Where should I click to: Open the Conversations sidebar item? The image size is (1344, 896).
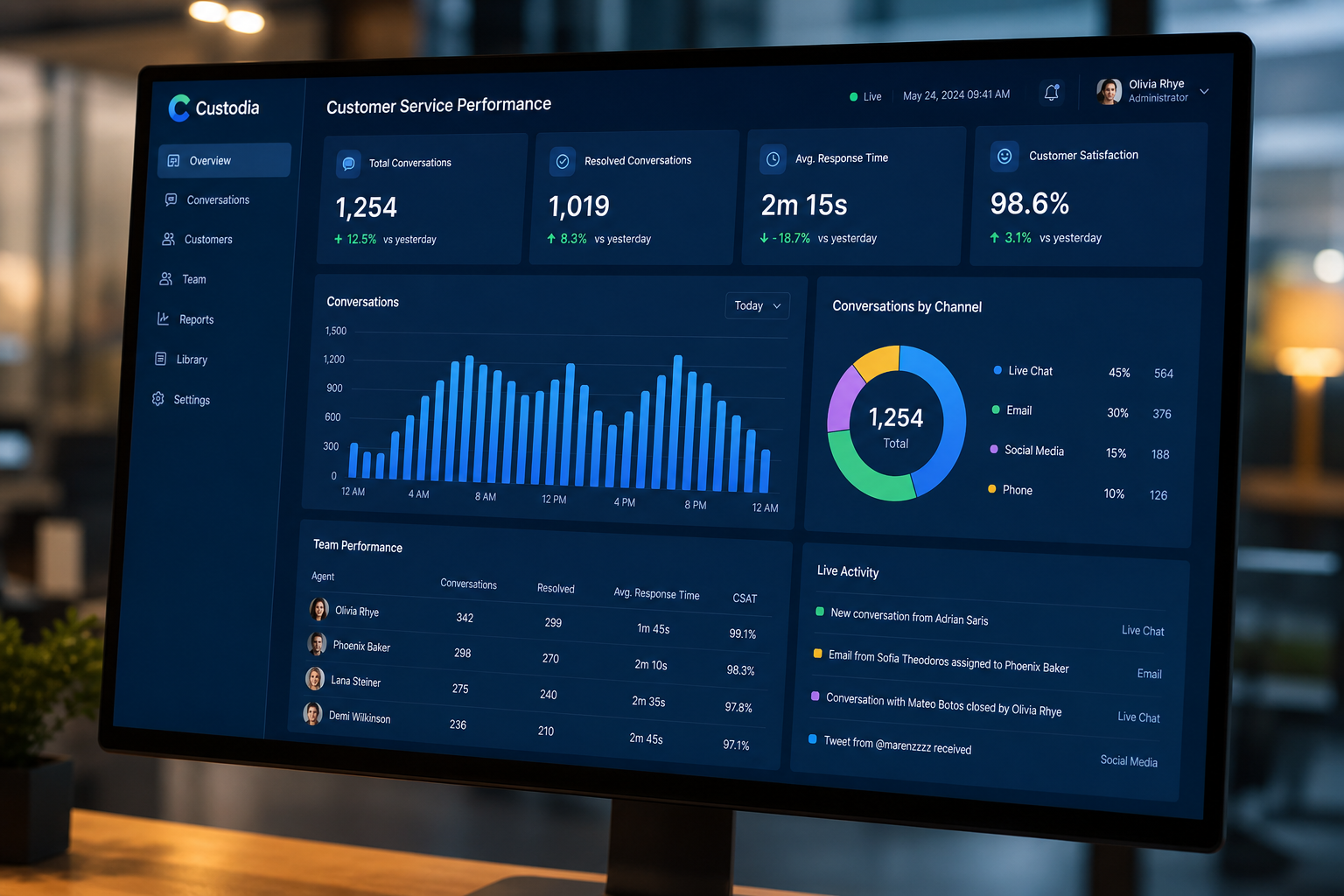tap(218, 200)
